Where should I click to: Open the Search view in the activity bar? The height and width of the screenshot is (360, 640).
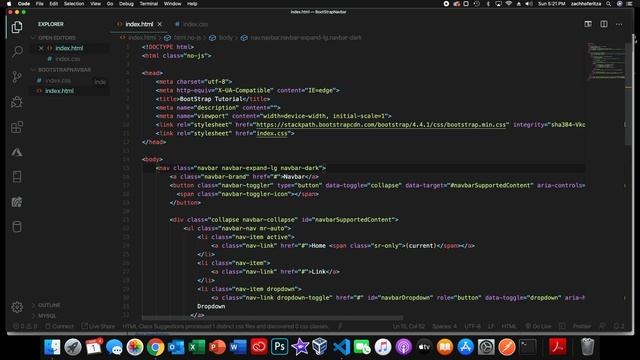pyautogui.click(x=17, y=52)
